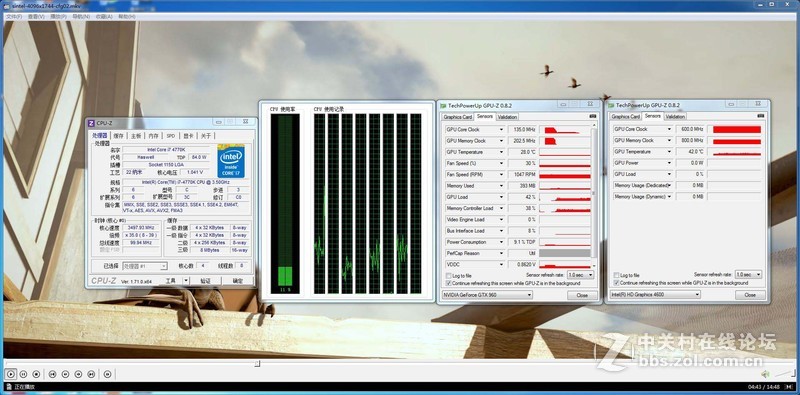The width and height of the screenshot is (800, 395).
Task: Open the 帮助(H) menu in the player
Action: tap(127, 16)
